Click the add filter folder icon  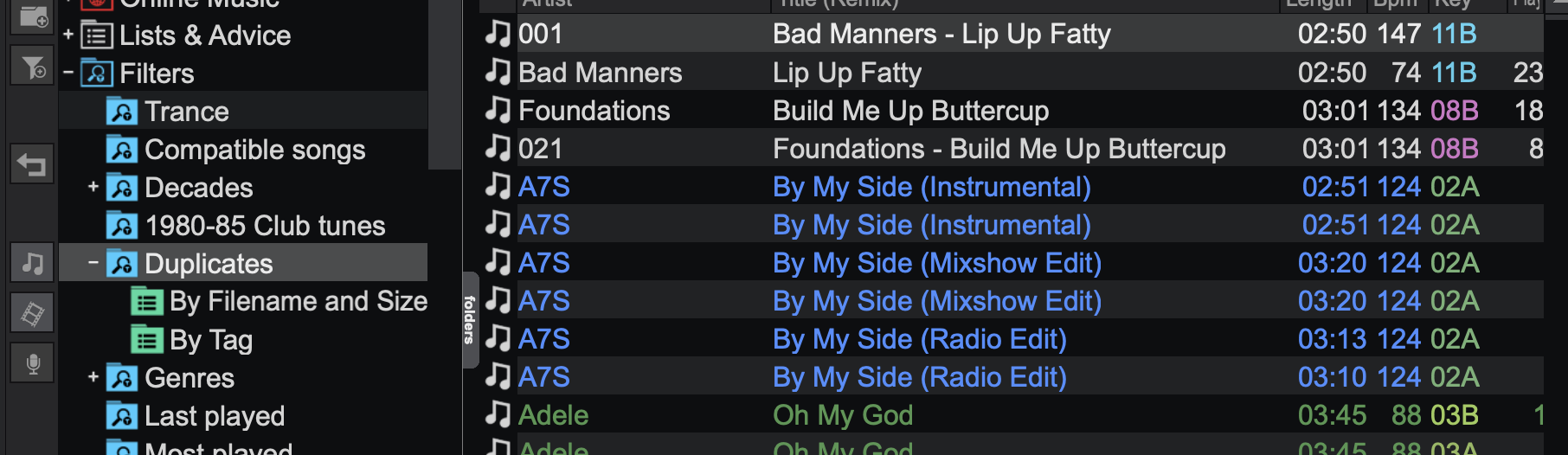33,66
